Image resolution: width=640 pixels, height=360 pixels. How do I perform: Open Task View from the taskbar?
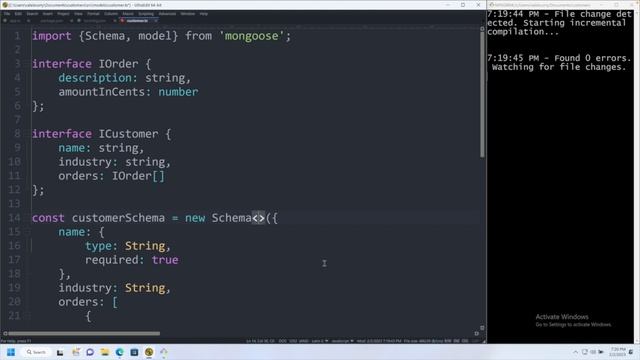coord(60,352)
